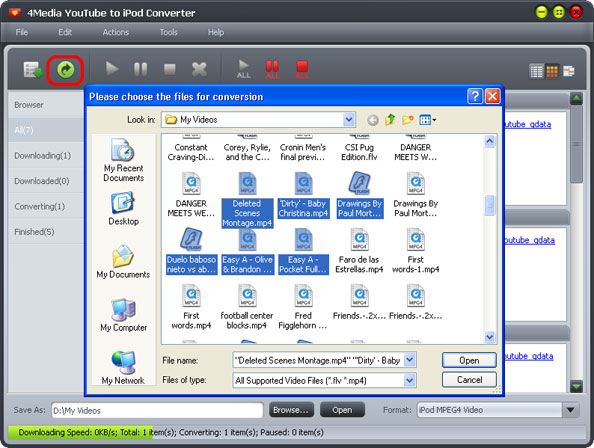Start the selected task with play button
The image size is (594, 448).
click(x=112, y=69)
